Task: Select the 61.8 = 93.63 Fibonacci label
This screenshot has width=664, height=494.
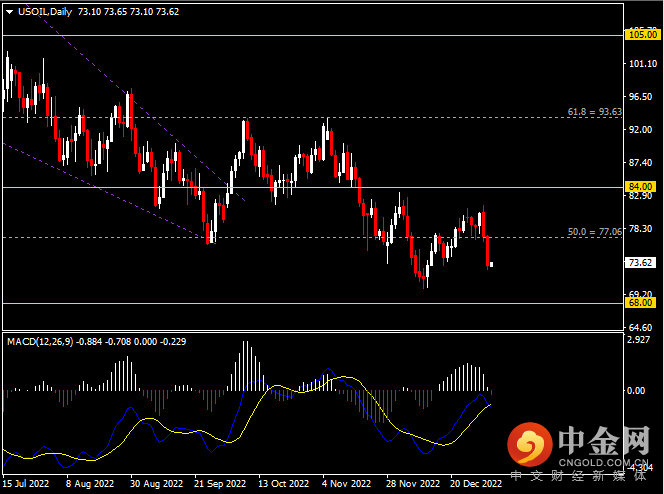Action: point(594,112)
